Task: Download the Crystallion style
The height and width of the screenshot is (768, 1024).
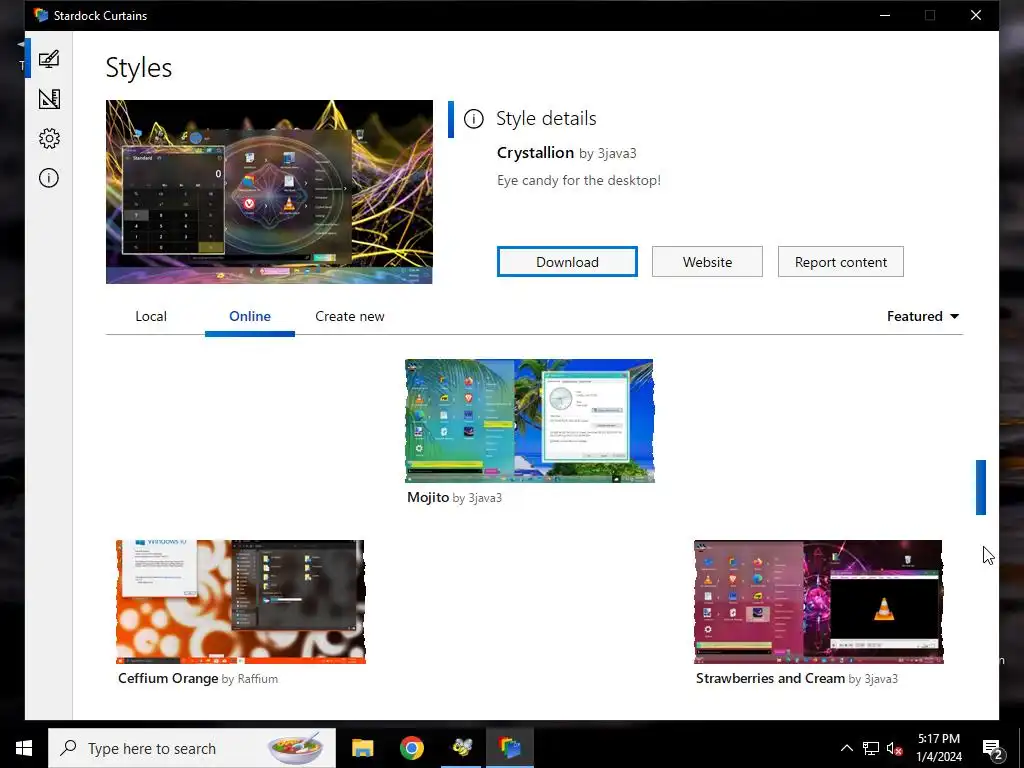Action: point(567,262)
